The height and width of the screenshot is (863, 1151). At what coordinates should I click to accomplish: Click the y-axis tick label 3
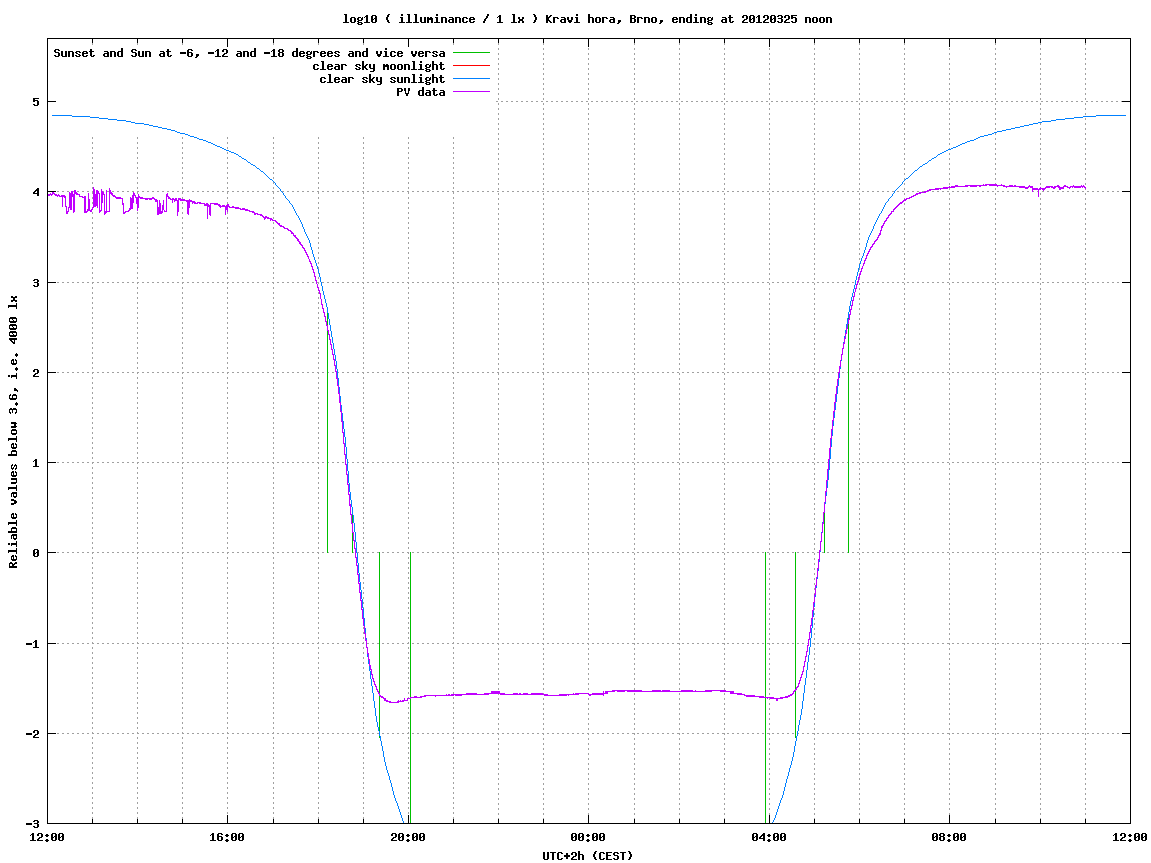click(x=35, y=283)
